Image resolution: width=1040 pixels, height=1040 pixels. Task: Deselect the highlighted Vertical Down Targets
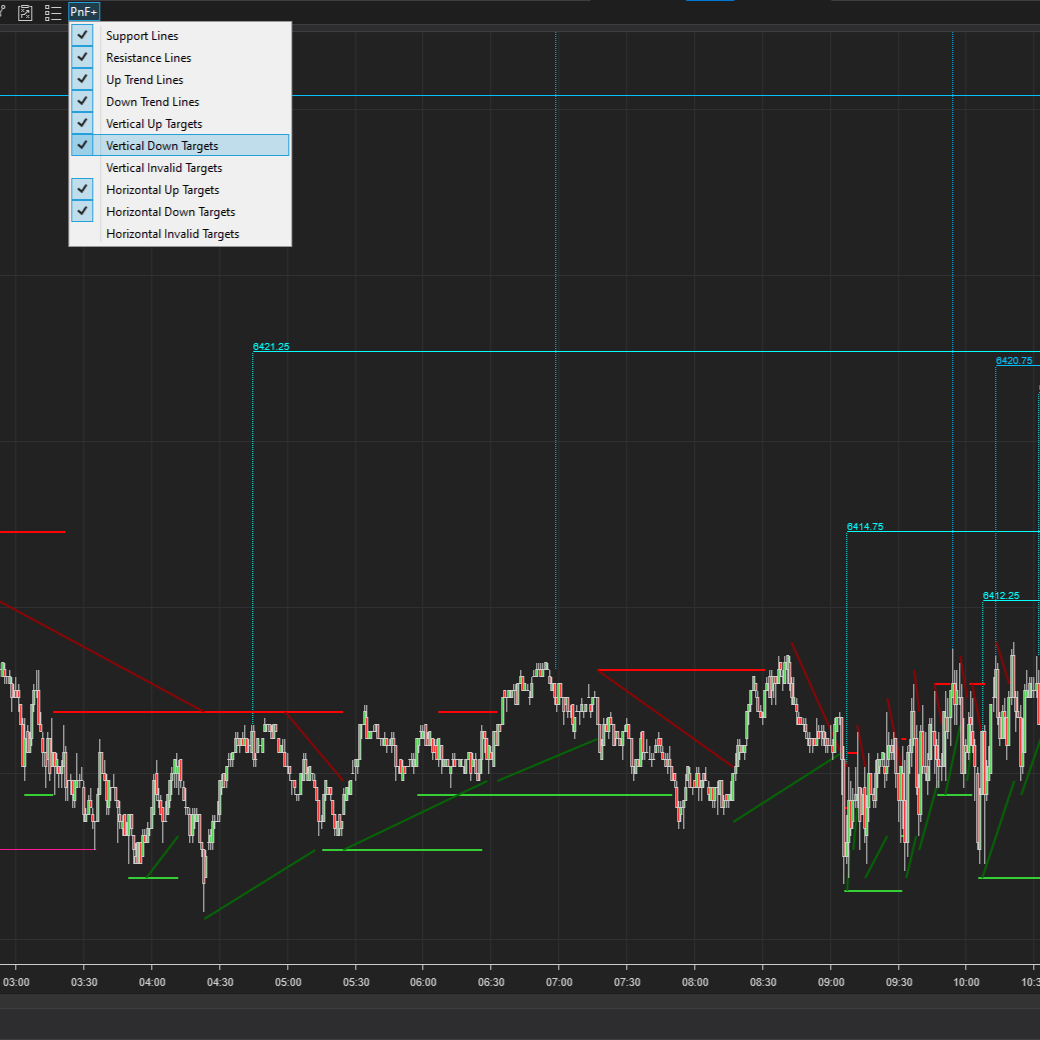click(x=162, y=146)
